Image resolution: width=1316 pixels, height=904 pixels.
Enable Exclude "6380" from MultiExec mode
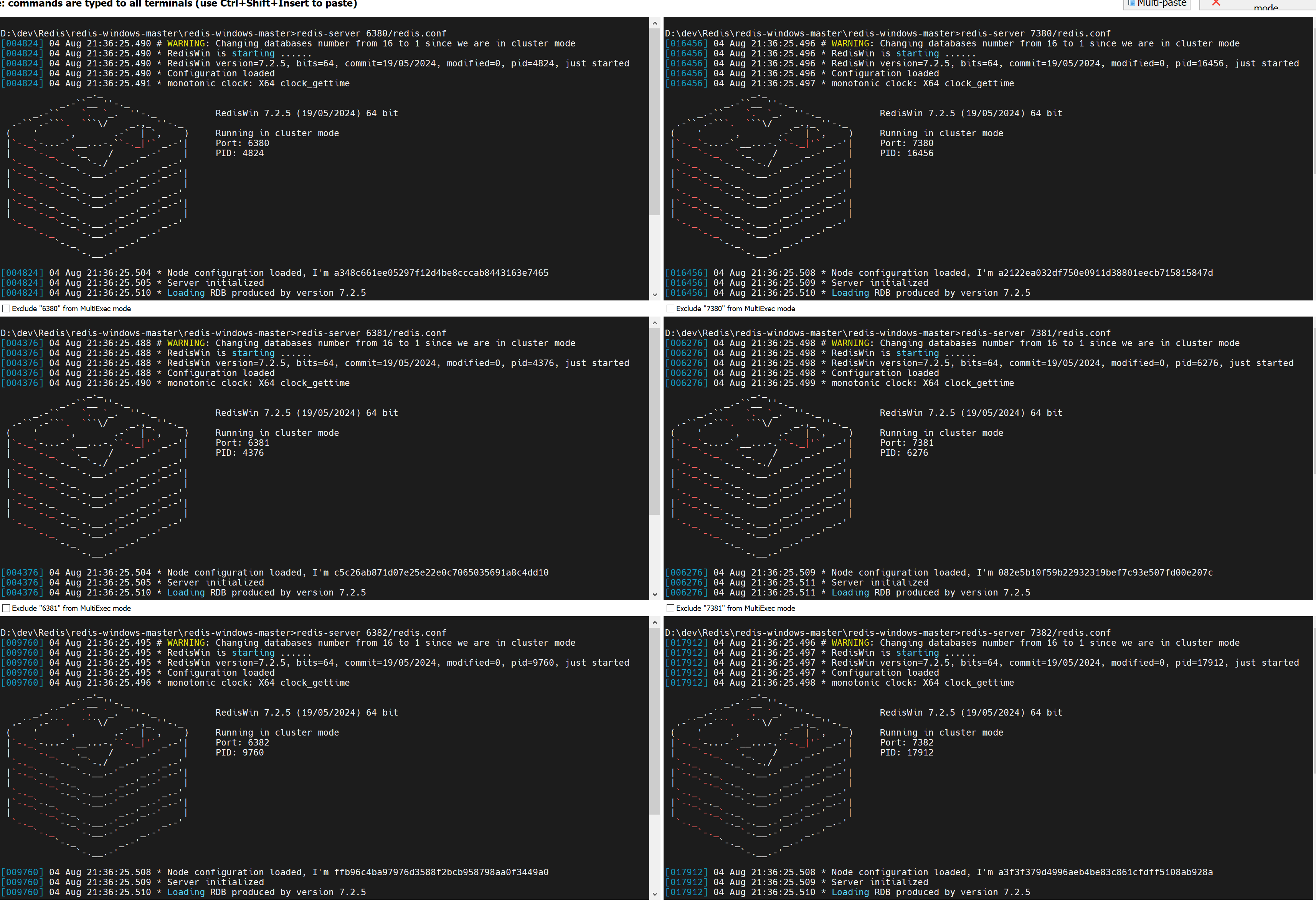coord(6,309)
